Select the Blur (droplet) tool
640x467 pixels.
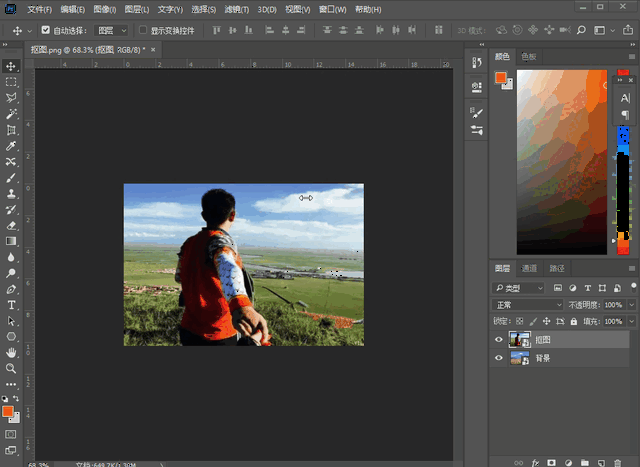point(11,257)
